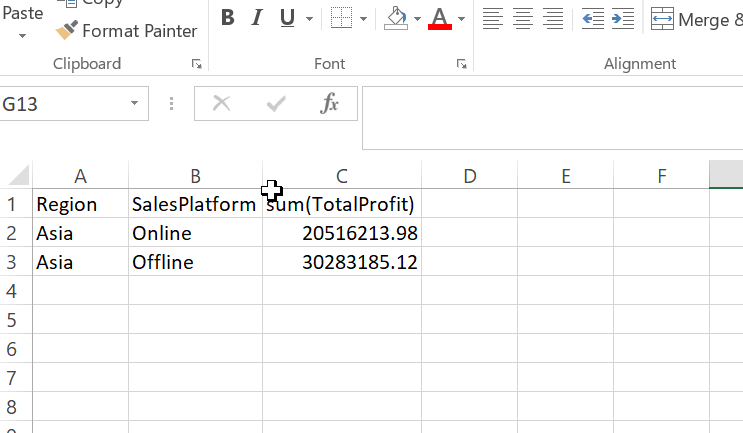Increase indent of cell
Screen dimensions: 743x433
623,19
